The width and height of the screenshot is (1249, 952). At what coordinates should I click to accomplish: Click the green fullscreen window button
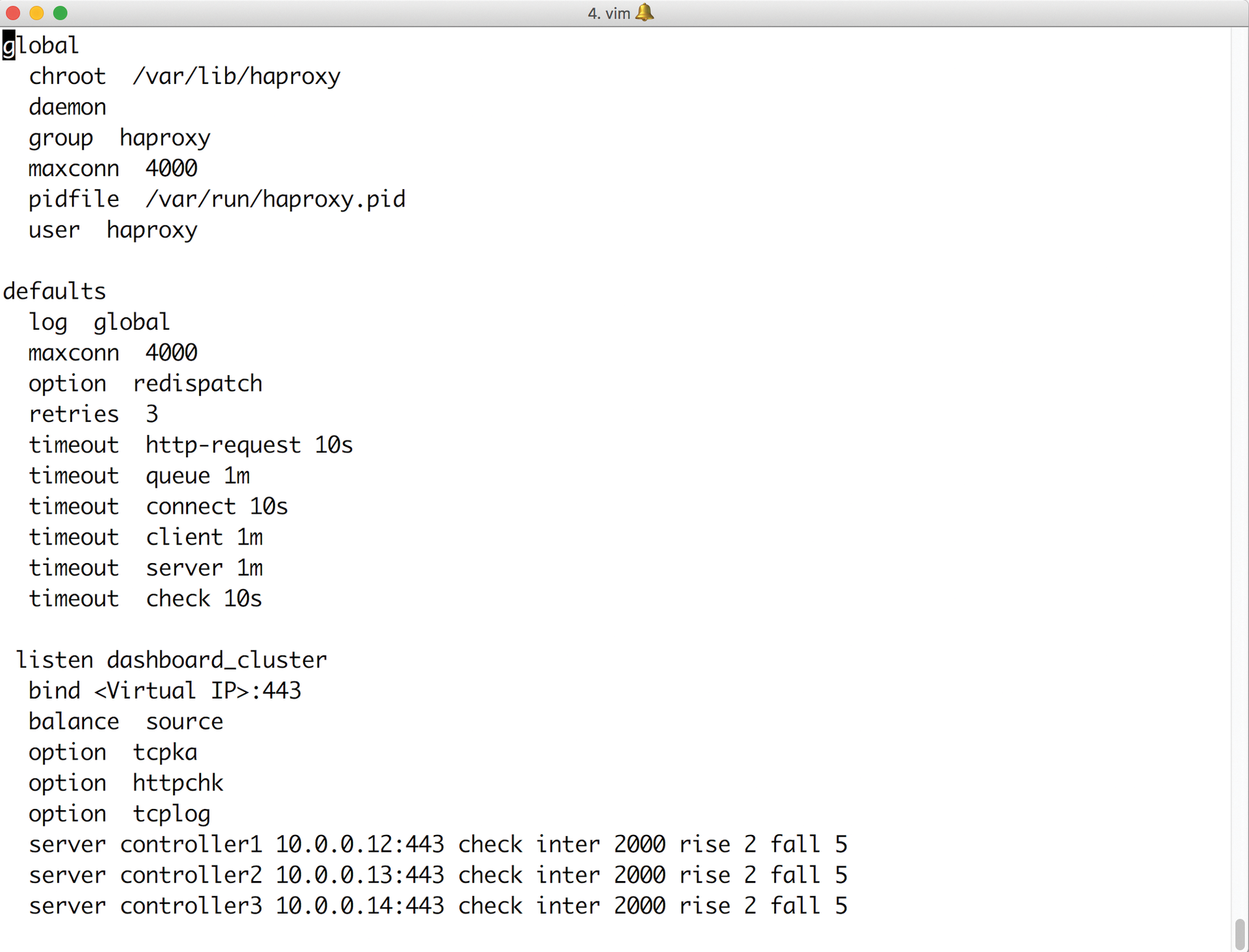coord(60,12)
